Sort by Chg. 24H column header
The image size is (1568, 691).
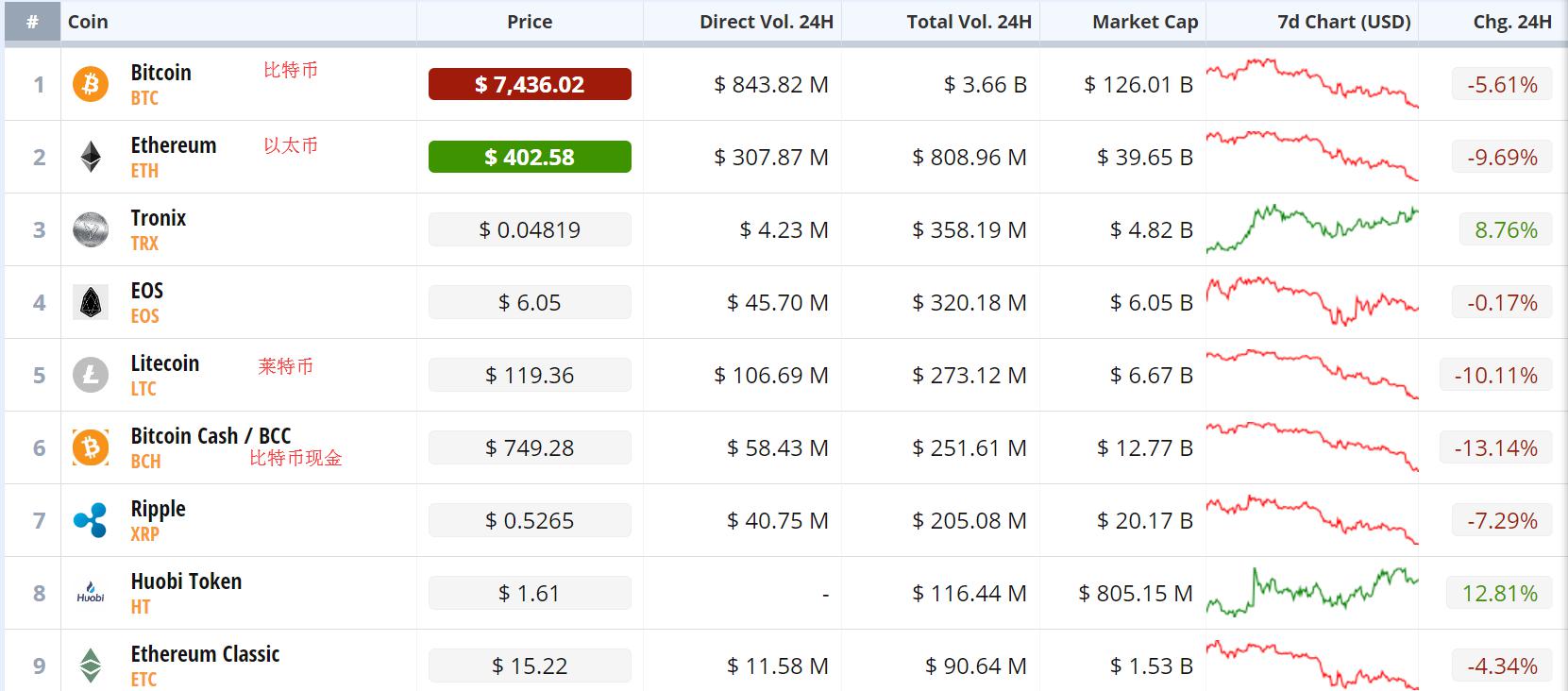[x=1511, y=22]
